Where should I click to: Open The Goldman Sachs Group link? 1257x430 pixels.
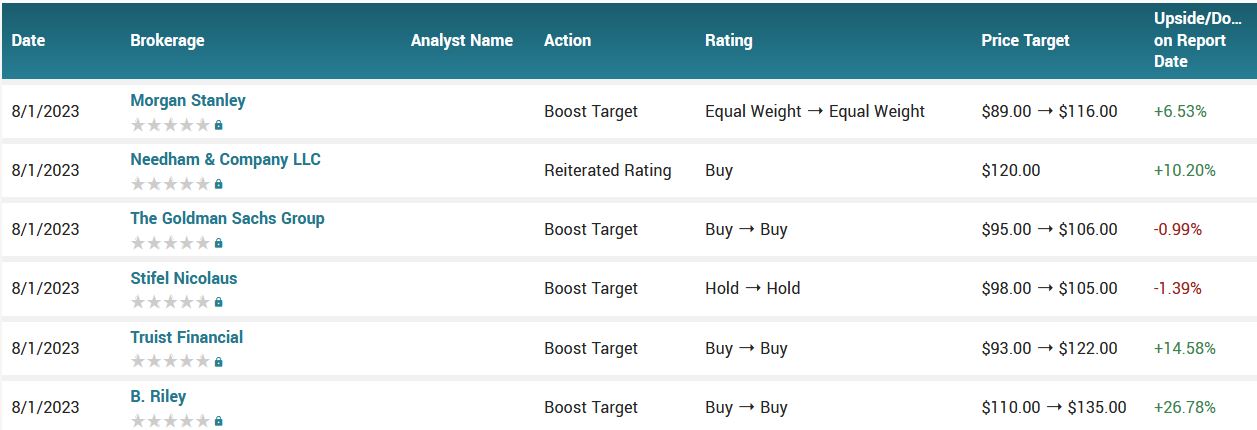point(227,218)
